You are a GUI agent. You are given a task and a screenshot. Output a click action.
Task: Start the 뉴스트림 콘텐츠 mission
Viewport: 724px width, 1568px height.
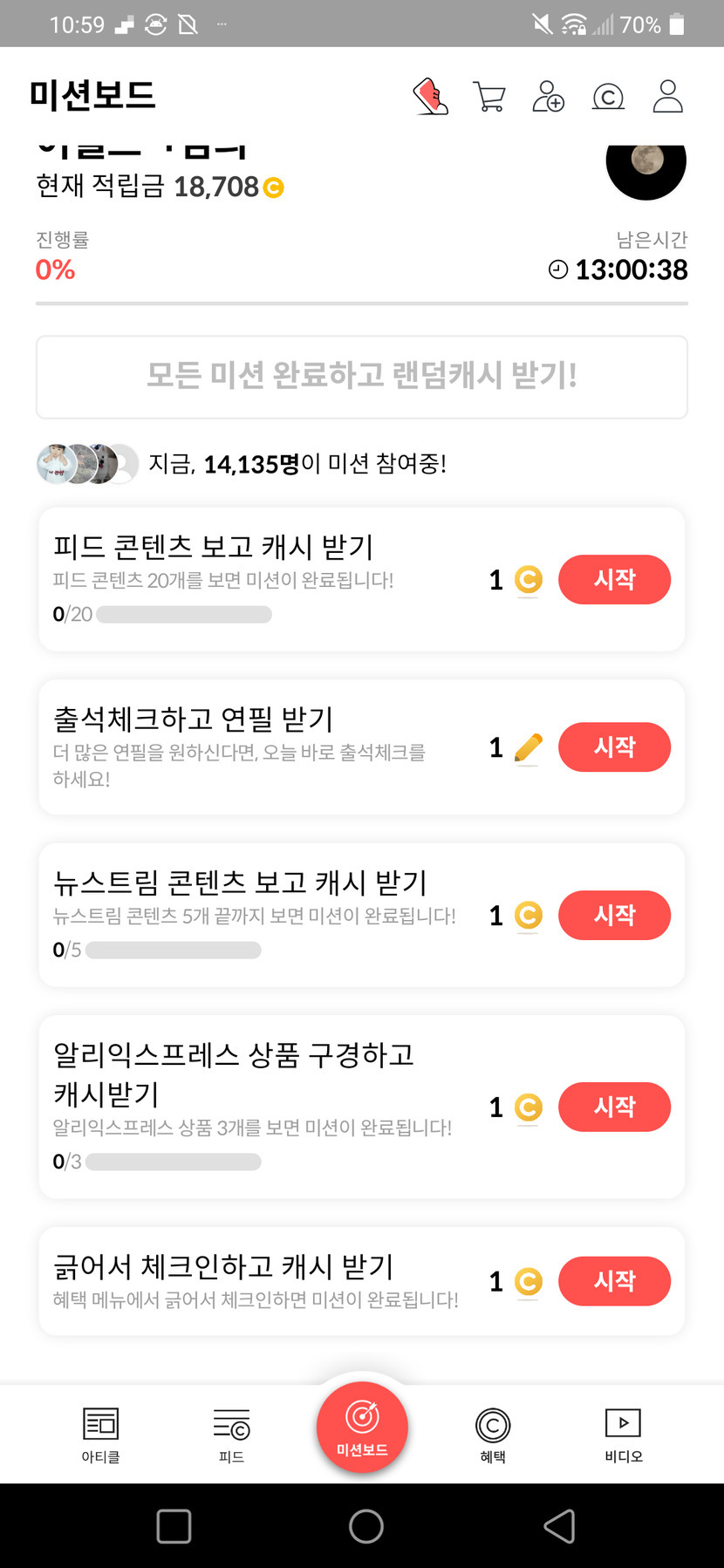tap(614, 916)
